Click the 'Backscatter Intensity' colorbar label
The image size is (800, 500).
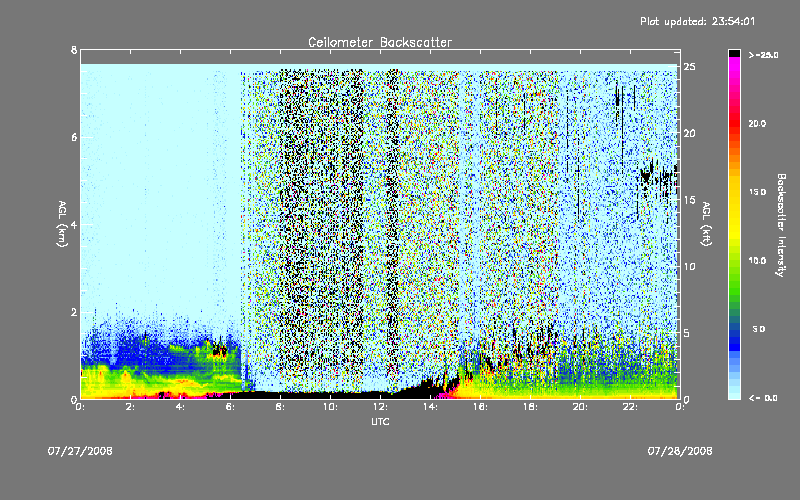tap(781, 225)
